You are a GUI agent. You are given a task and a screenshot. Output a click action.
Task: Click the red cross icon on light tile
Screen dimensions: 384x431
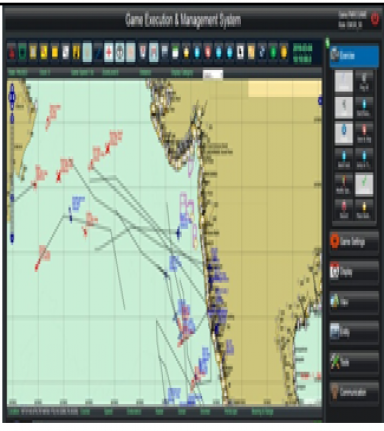pyautogui.click(x=109, y=53)
